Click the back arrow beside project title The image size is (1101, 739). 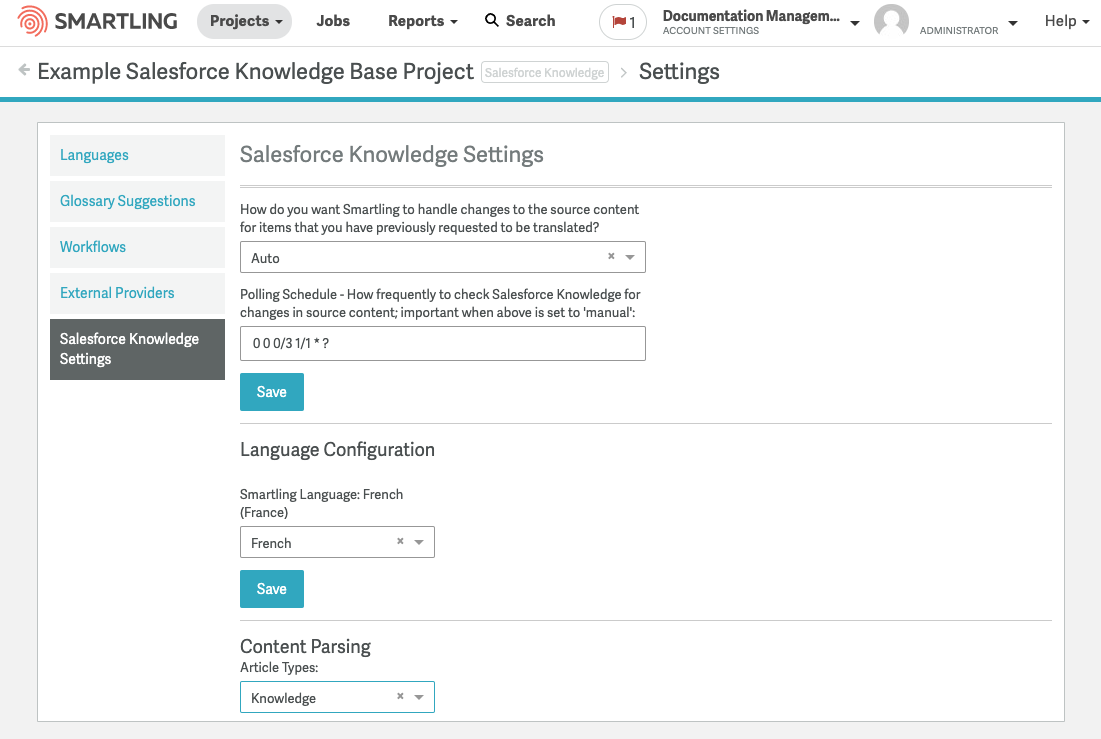tap(24, 70)
